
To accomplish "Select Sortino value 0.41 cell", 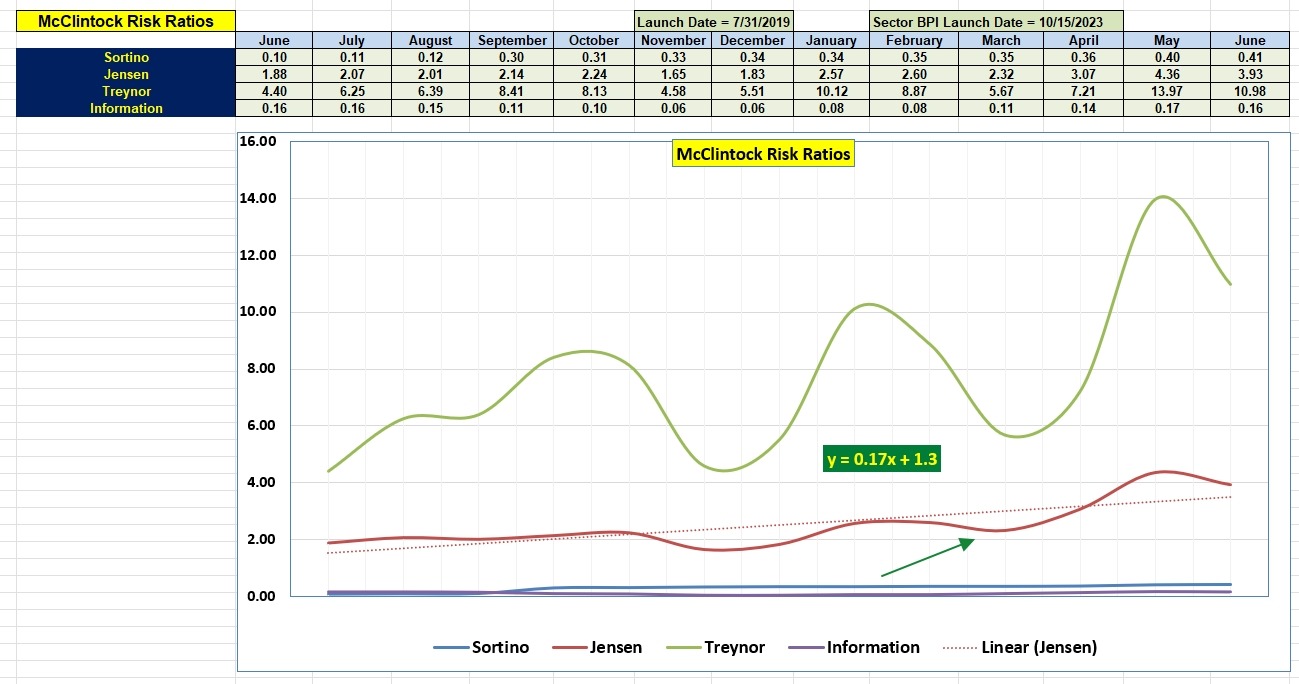I will tap(1250, 58).
